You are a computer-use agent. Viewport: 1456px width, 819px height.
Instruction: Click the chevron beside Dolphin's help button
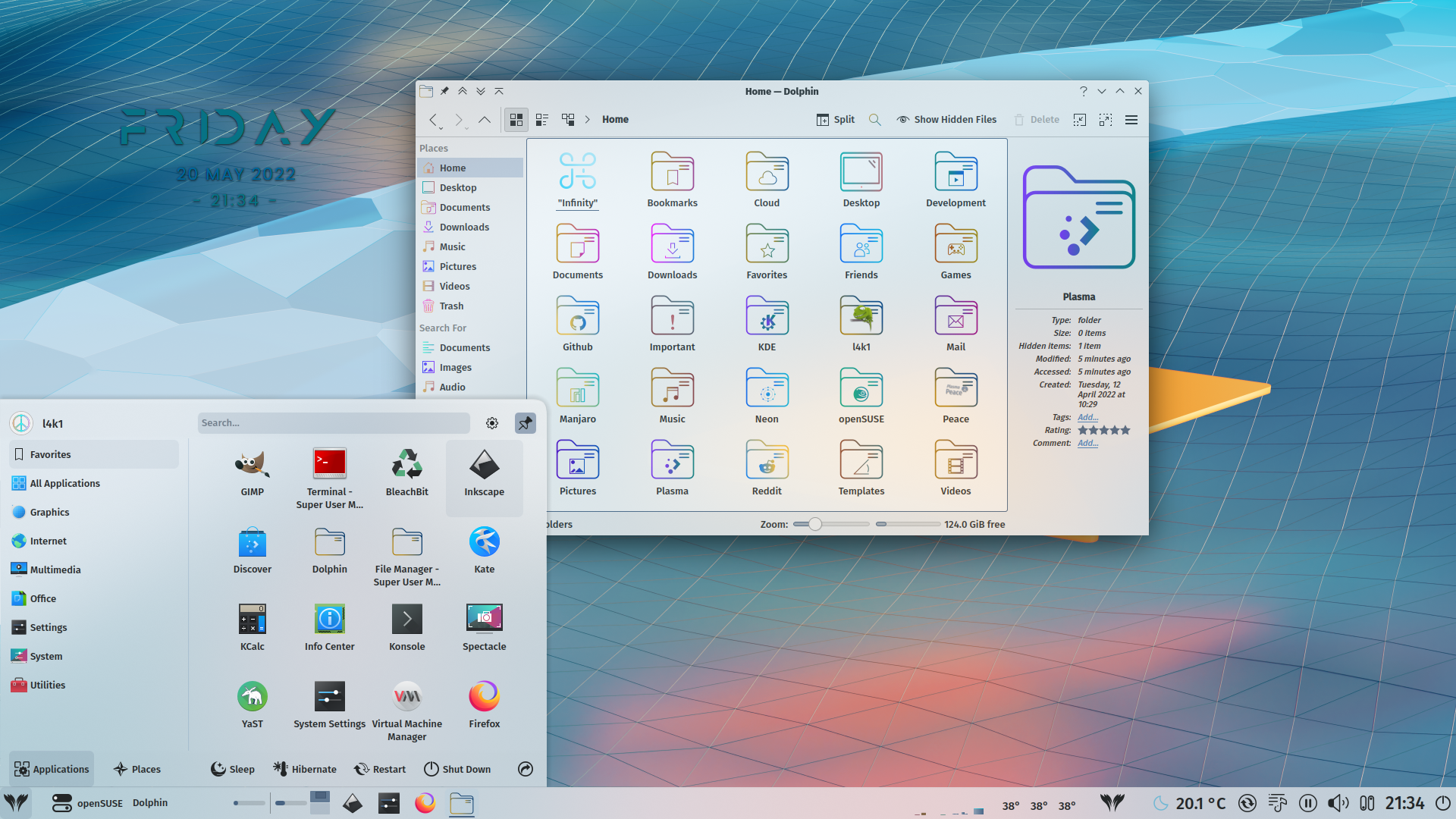(1101, 91)
